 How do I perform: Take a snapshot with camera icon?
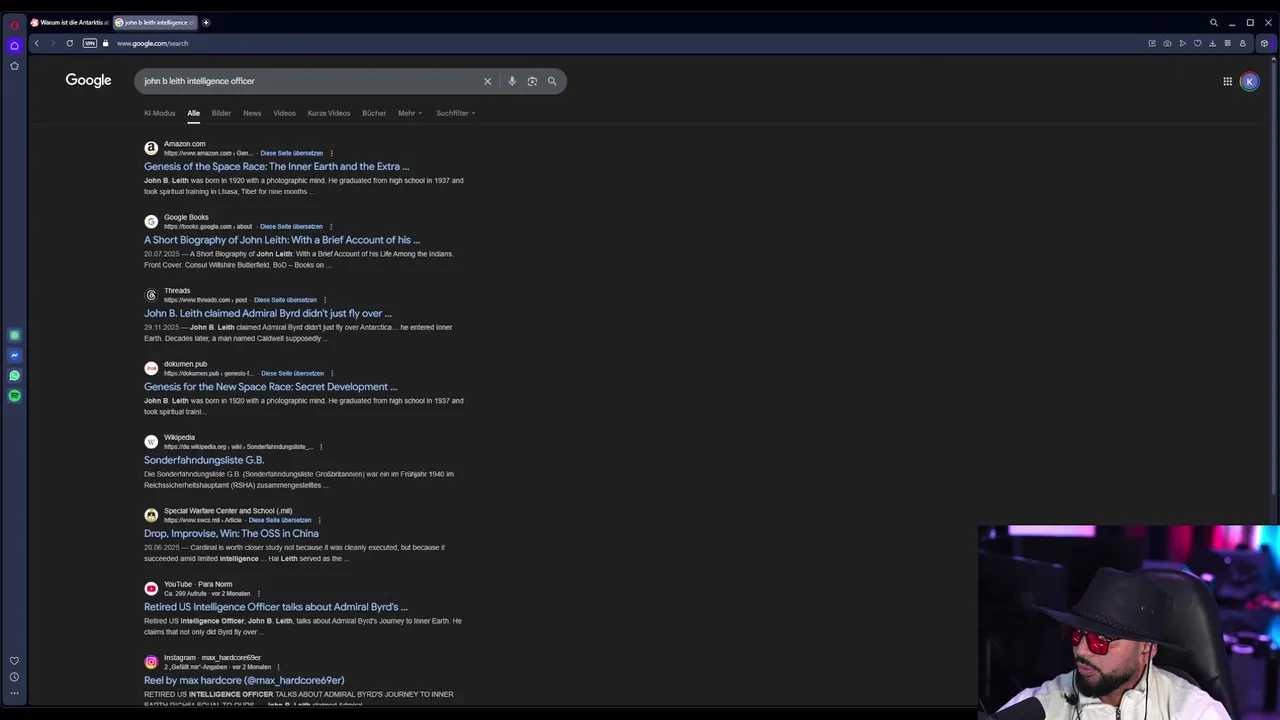point(1167,43)
